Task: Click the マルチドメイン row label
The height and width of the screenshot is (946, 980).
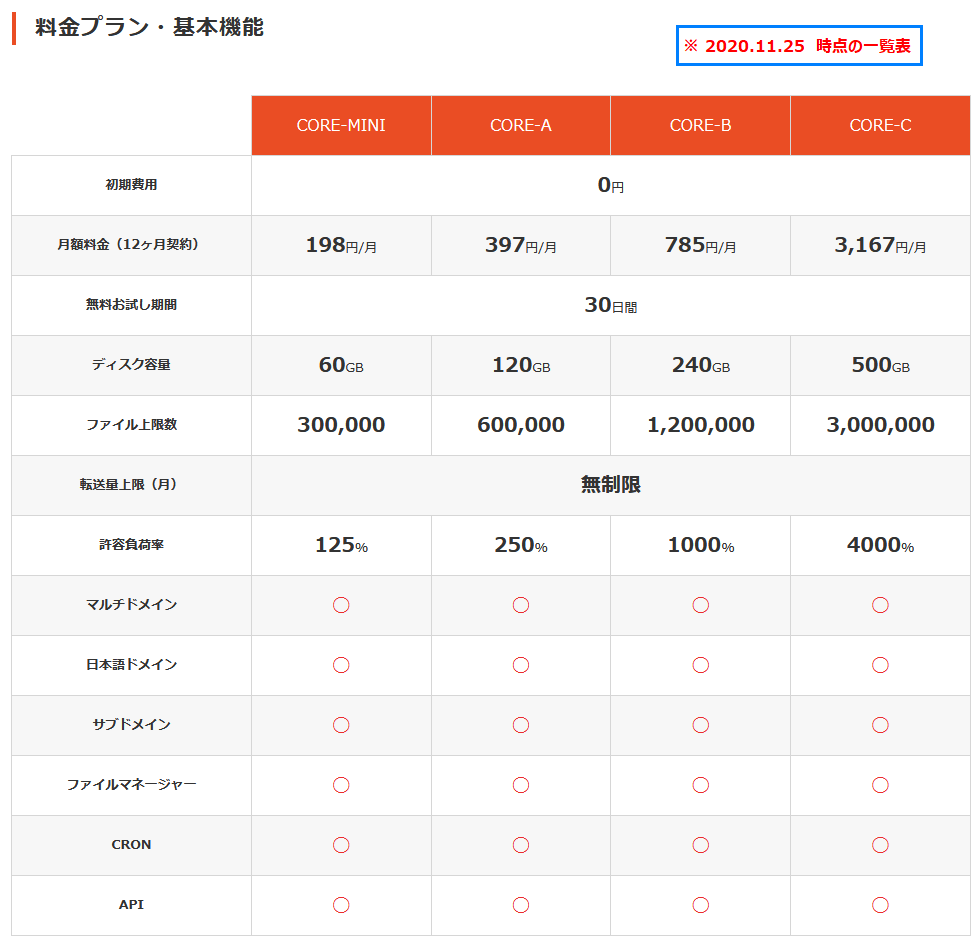Action: 131,605
